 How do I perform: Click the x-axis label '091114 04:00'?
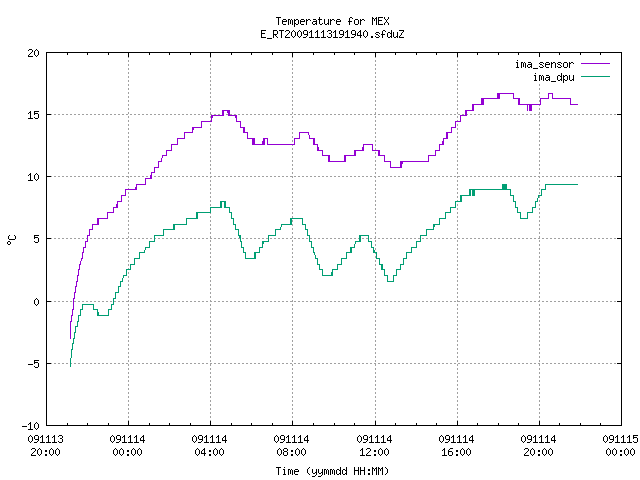(x=209, y=446)
